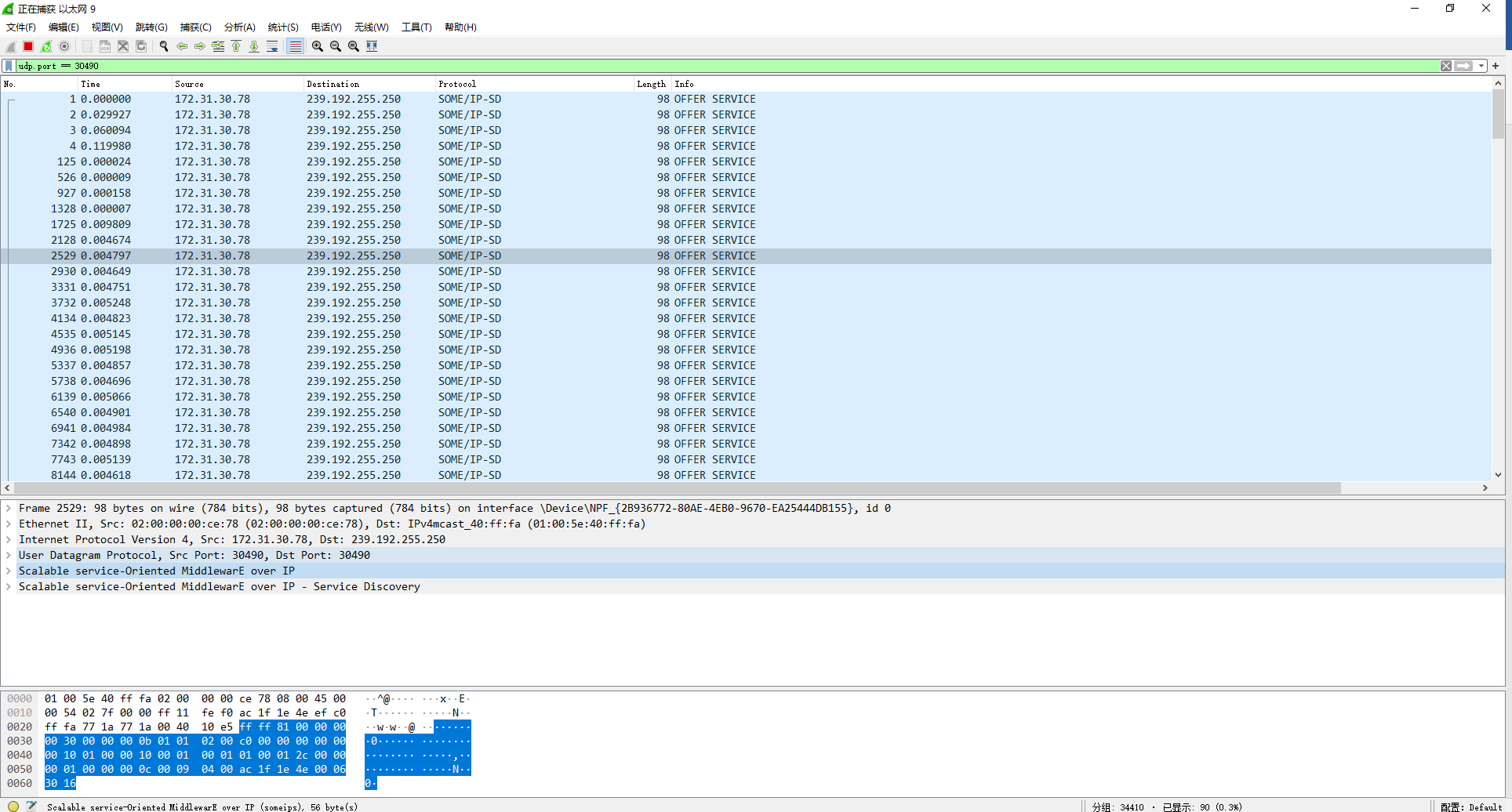This screenshot has height=812, width=1512.
Task: Toggle auto-scroll during live capture
Action: [272, 46]
